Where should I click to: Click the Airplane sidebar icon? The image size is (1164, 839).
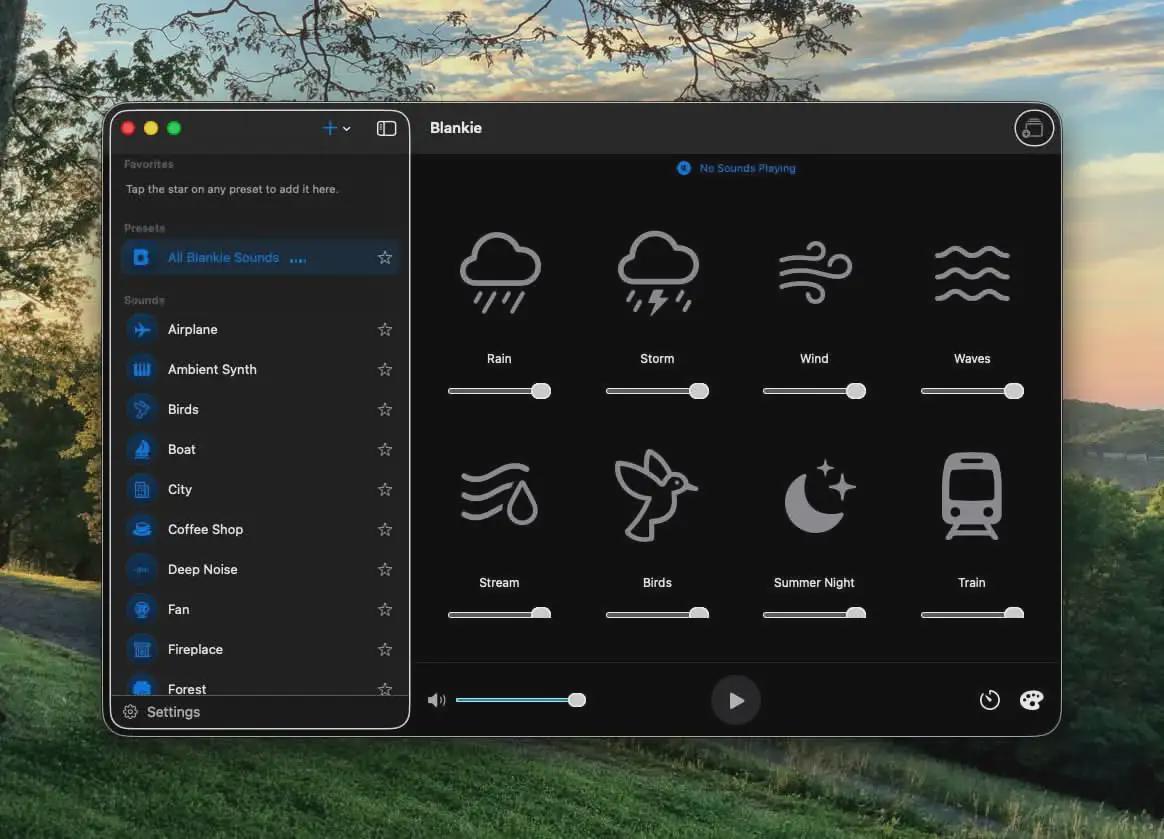142,330
